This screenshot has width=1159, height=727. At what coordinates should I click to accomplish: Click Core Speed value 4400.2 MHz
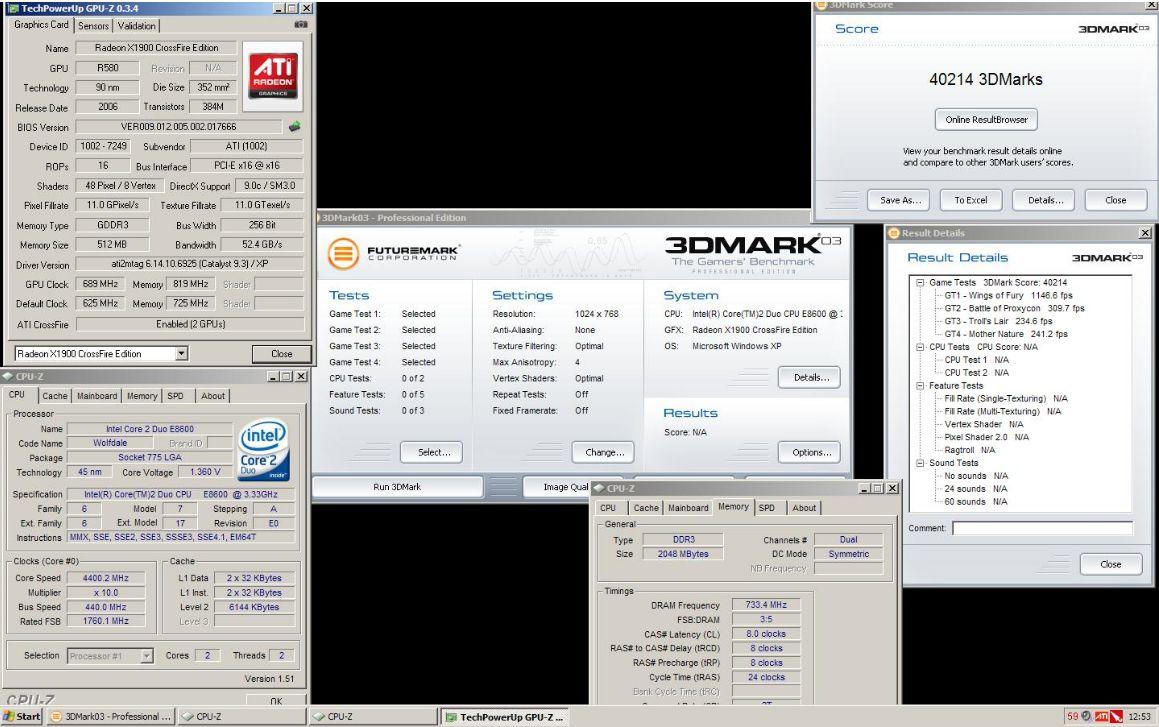pos(106,578)
